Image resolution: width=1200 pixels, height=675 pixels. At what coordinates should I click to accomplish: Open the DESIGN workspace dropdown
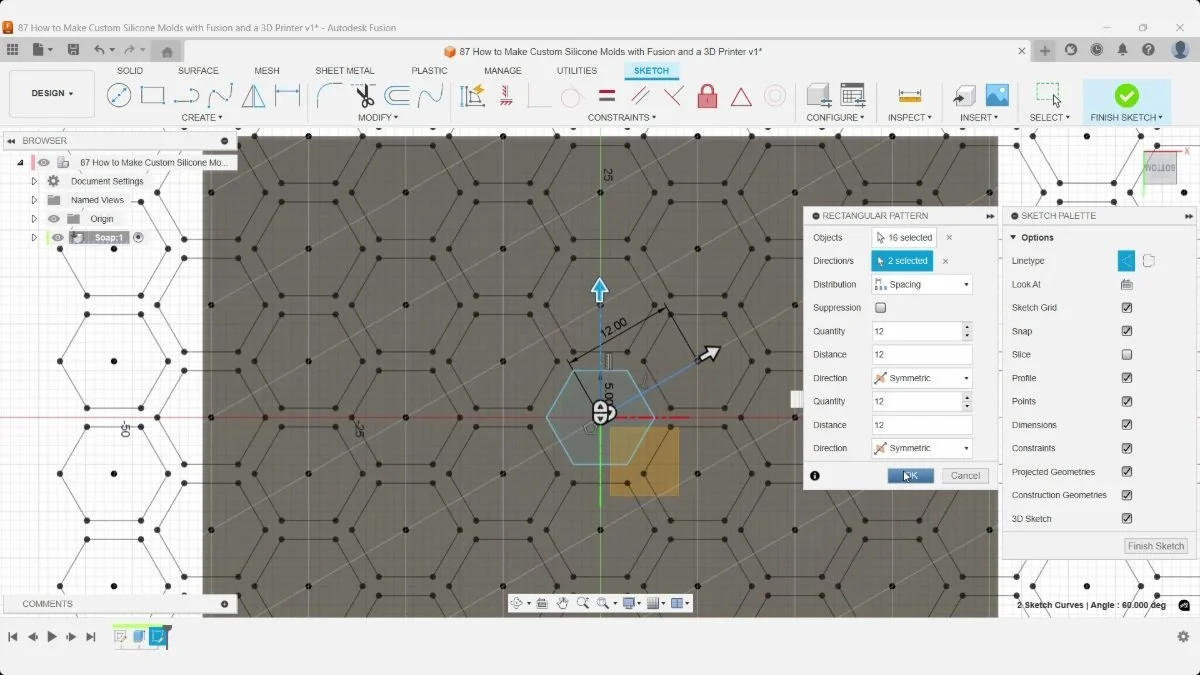[52, 93]
